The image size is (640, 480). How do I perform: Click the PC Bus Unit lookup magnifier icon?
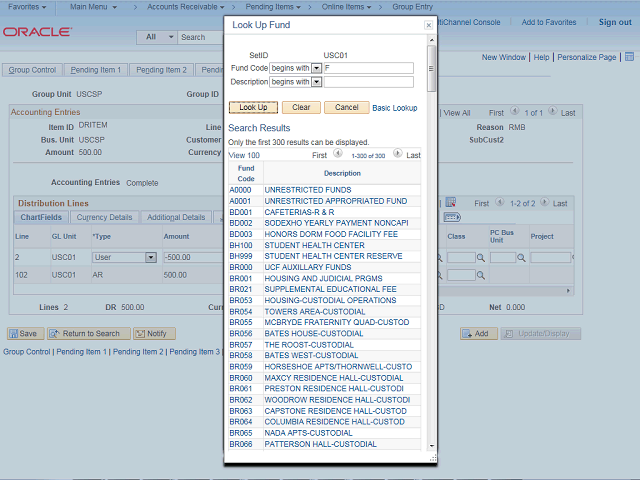point(521,258)
